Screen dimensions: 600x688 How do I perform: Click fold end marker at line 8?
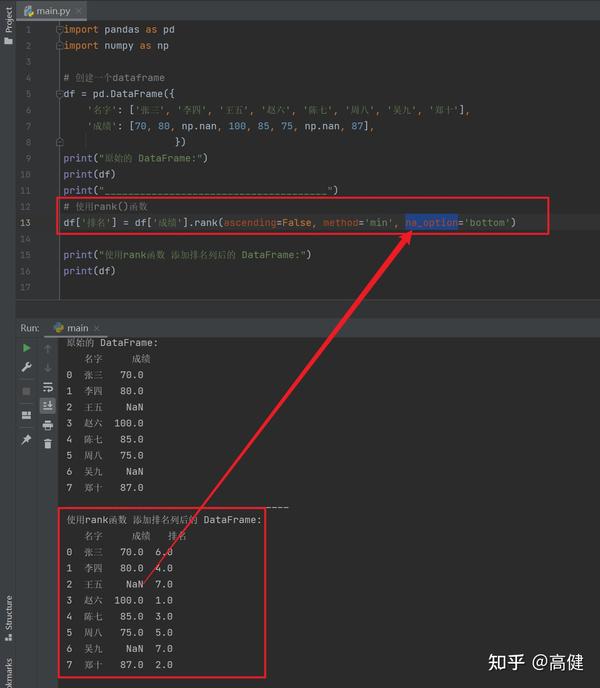click(x=60, y=142)
